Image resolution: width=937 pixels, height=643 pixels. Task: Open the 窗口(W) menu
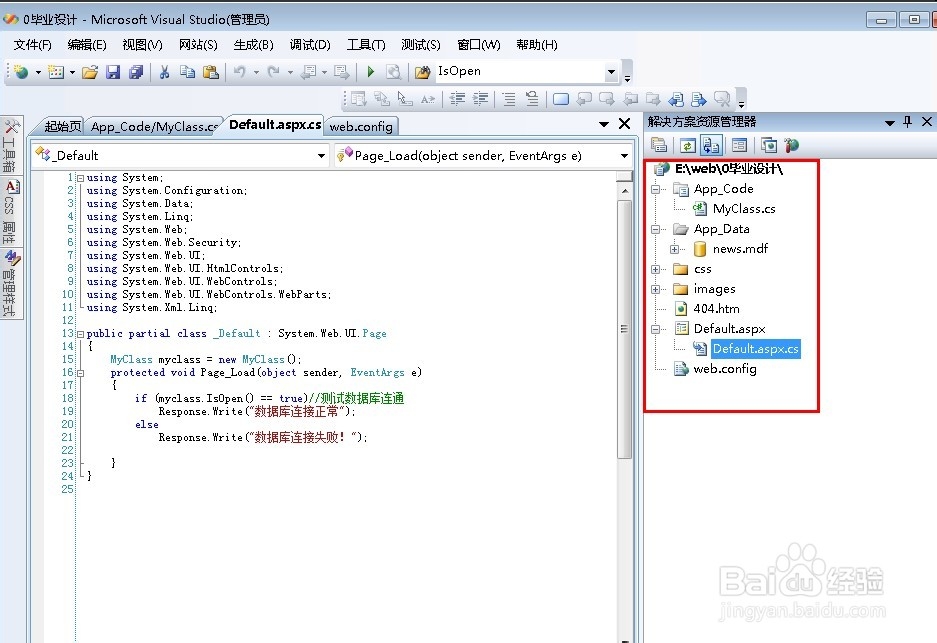(x=479, y=45)
